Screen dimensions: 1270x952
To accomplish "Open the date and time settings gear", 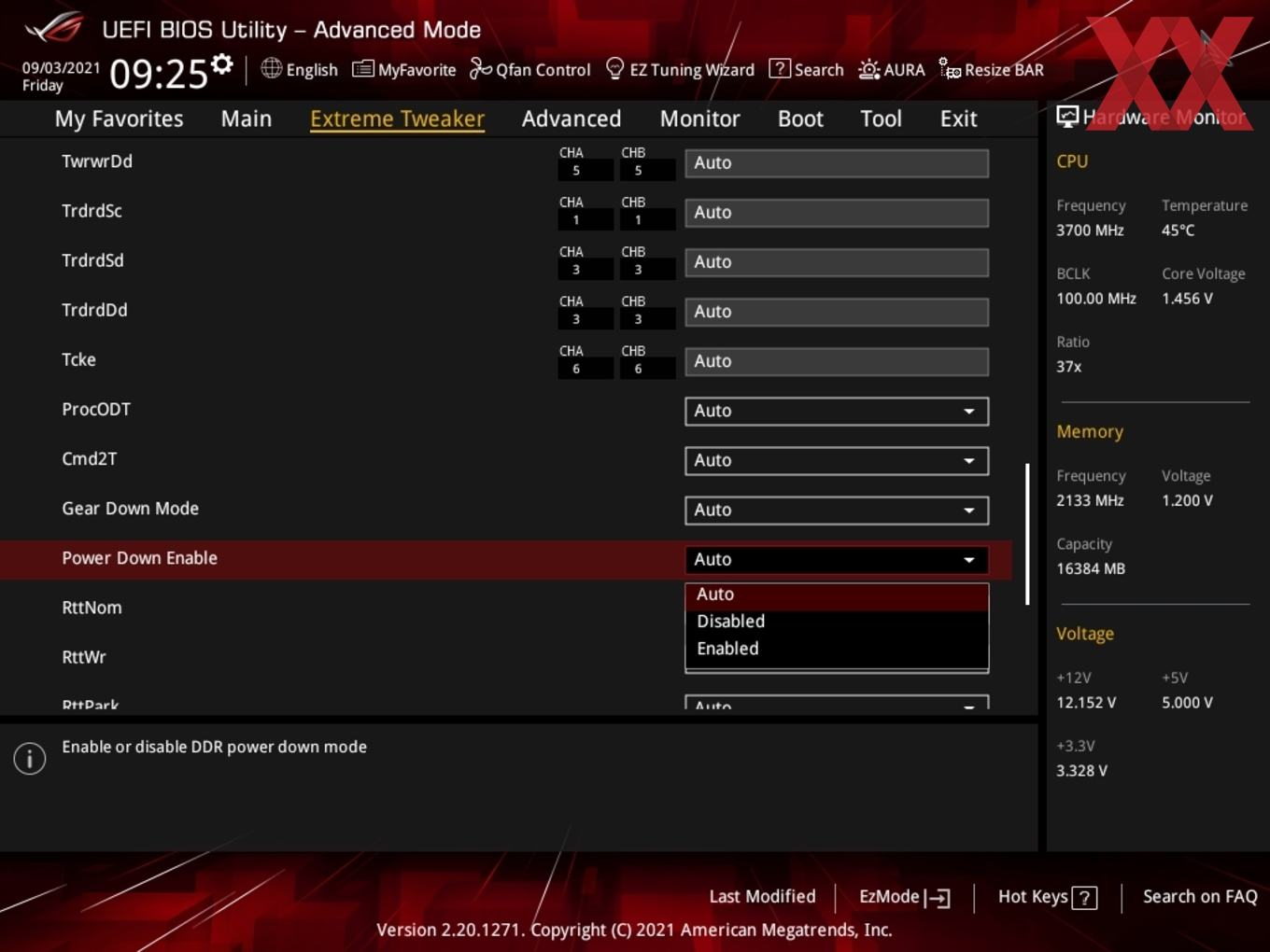I will [221, 64].
